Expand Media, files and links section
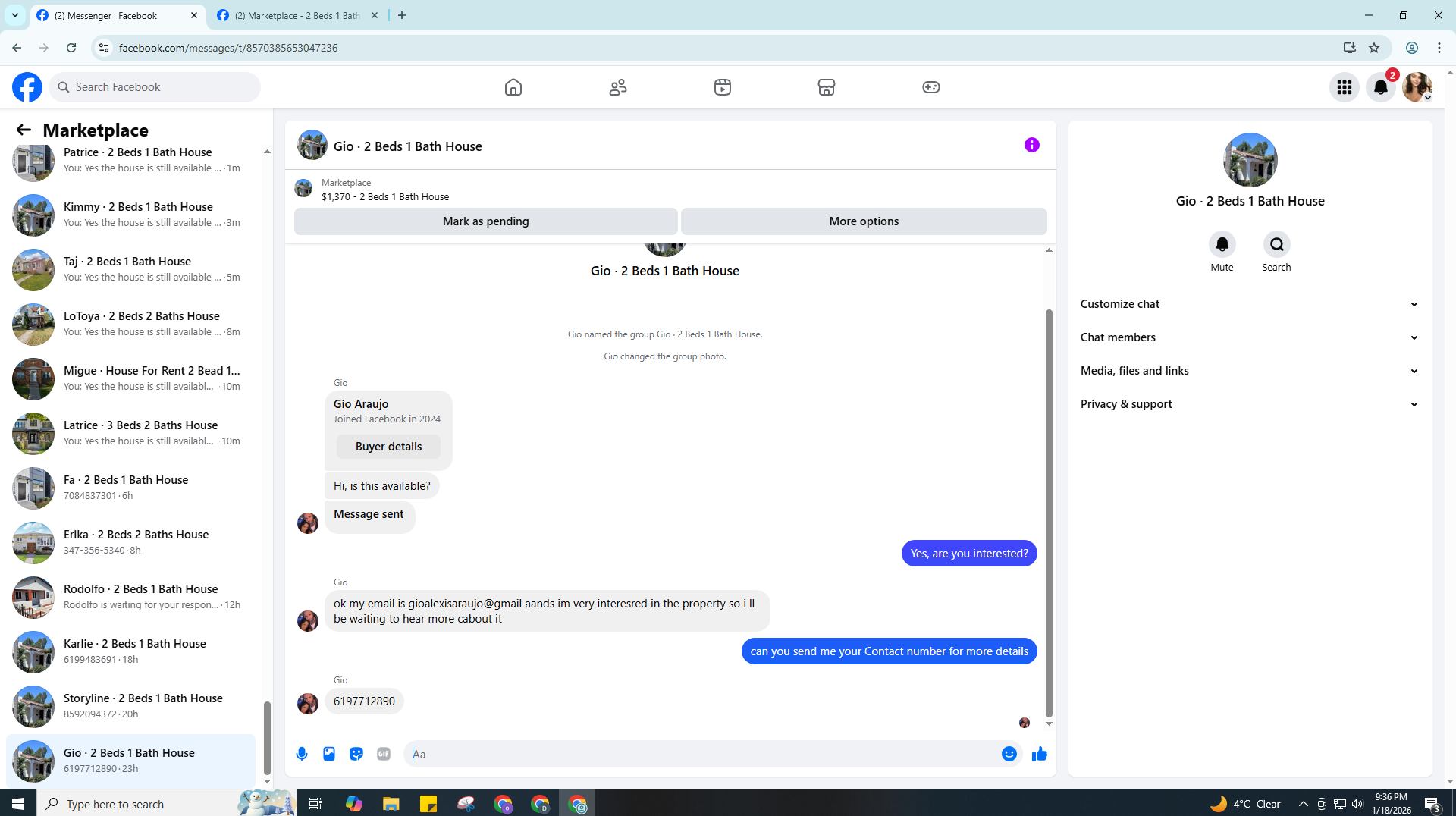Image resolution: width=1456 pixels, height=816 pixels. pyautogui.click(x=1250, y=371)
